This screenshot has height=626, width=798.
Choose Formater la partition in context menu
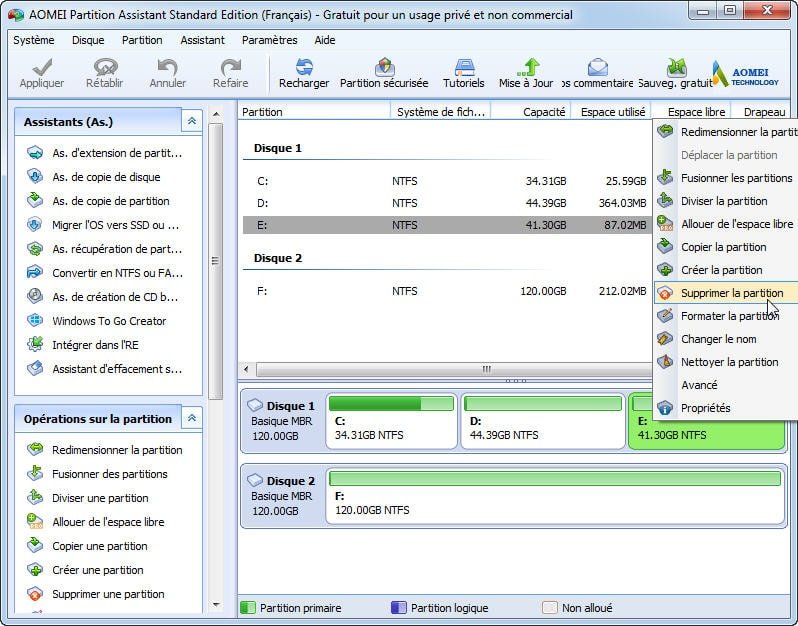click(726, 316)
